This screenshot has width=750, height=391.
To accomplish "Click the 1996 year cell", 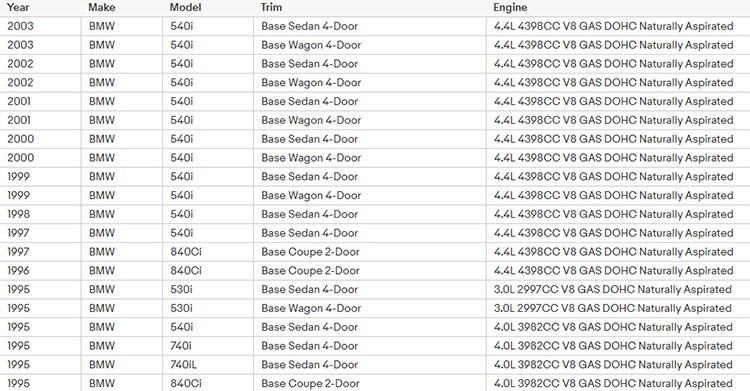I will (41, 270).
